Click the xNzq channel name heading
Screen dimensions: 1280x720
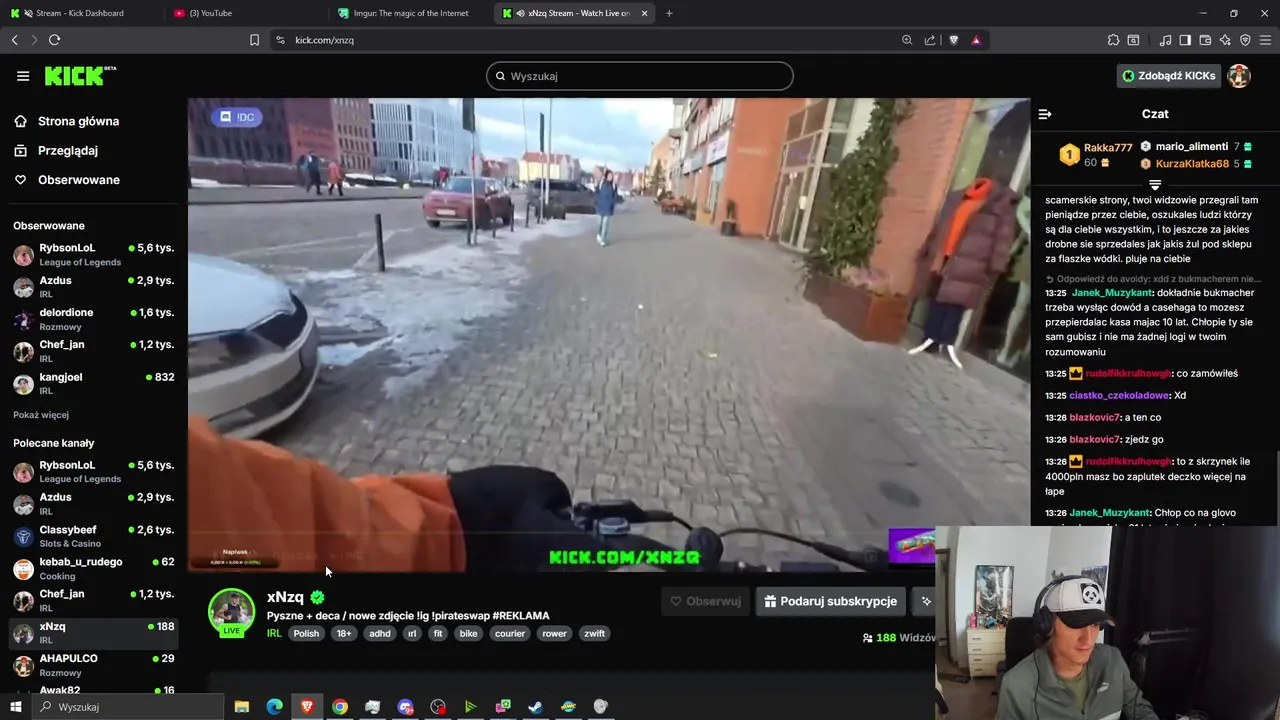(285, 597)
